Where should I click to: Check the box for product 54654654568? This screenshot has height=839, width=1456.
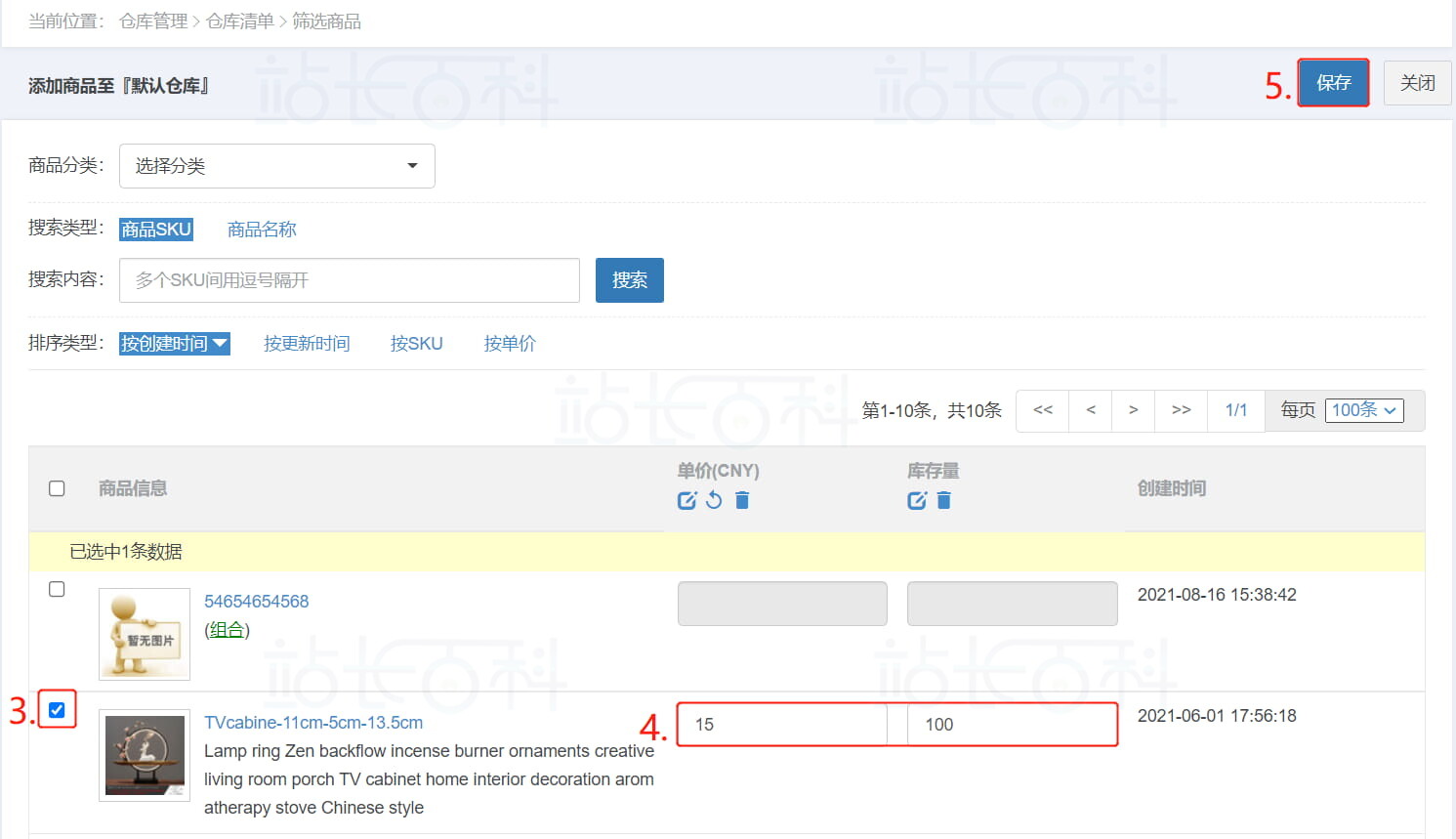[57, 589]
